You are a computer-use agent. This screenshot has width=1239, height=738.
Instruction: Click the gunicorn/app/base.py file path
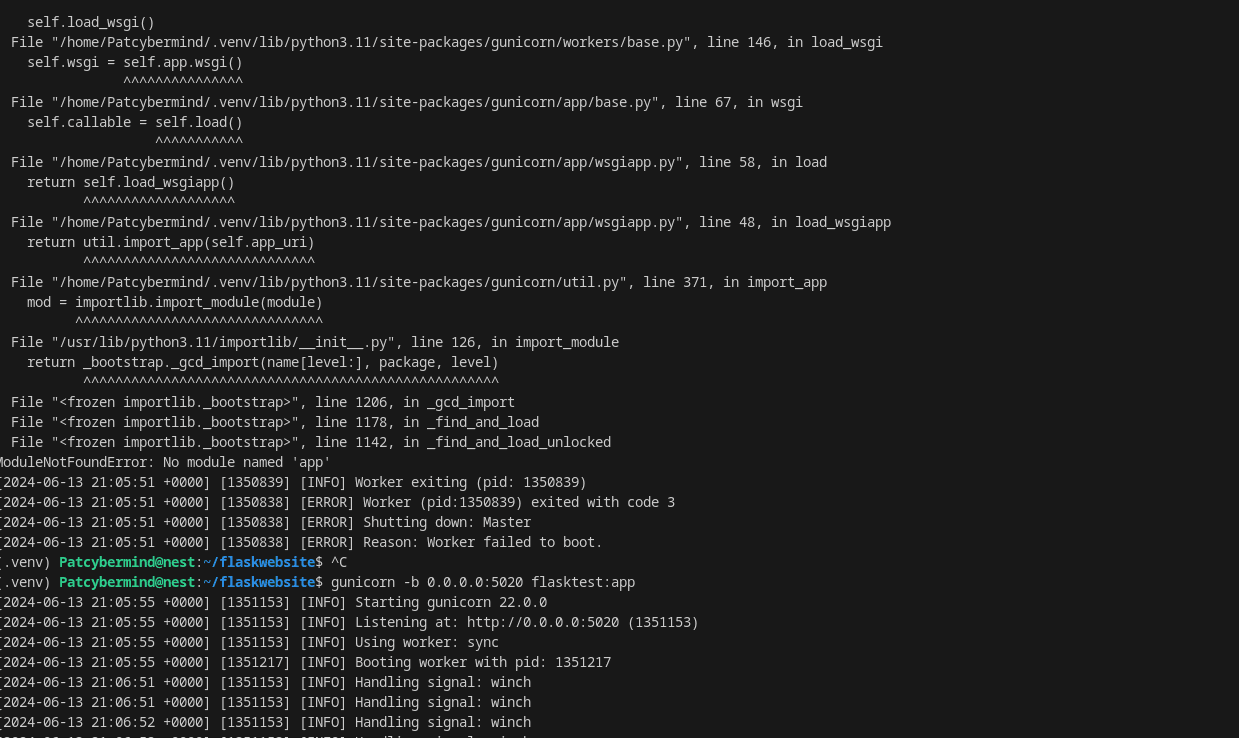click(355, 102)
